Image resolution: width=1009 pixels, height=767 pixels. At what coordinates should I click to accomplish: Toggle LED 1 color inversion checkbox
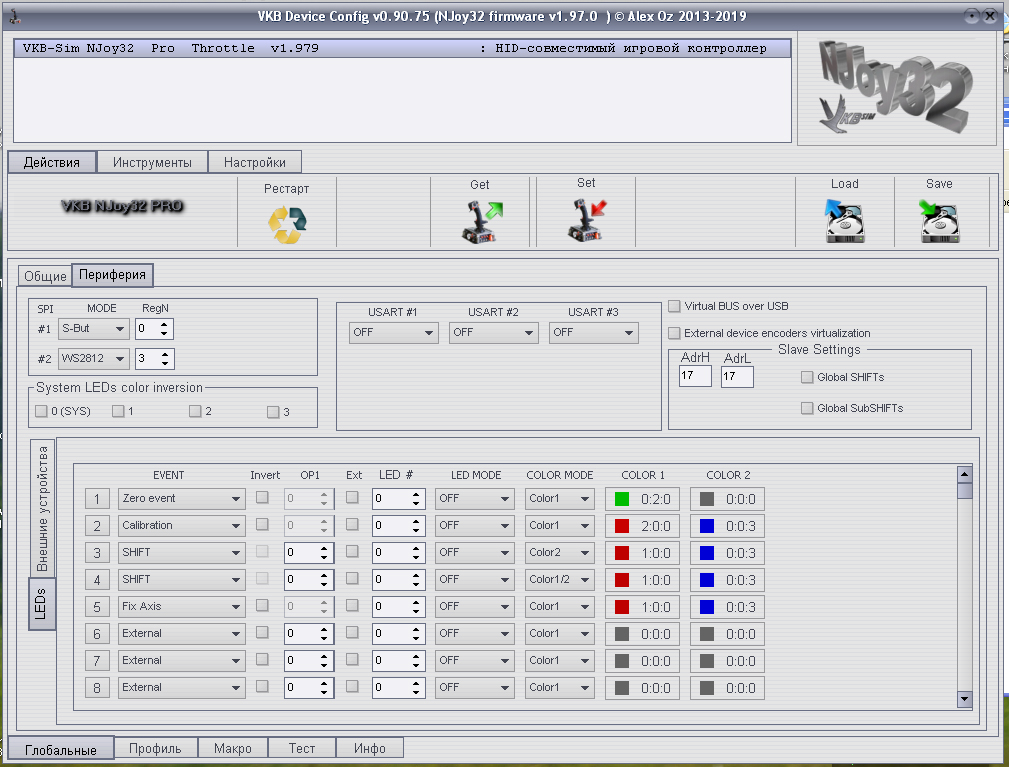coord(118,411)
